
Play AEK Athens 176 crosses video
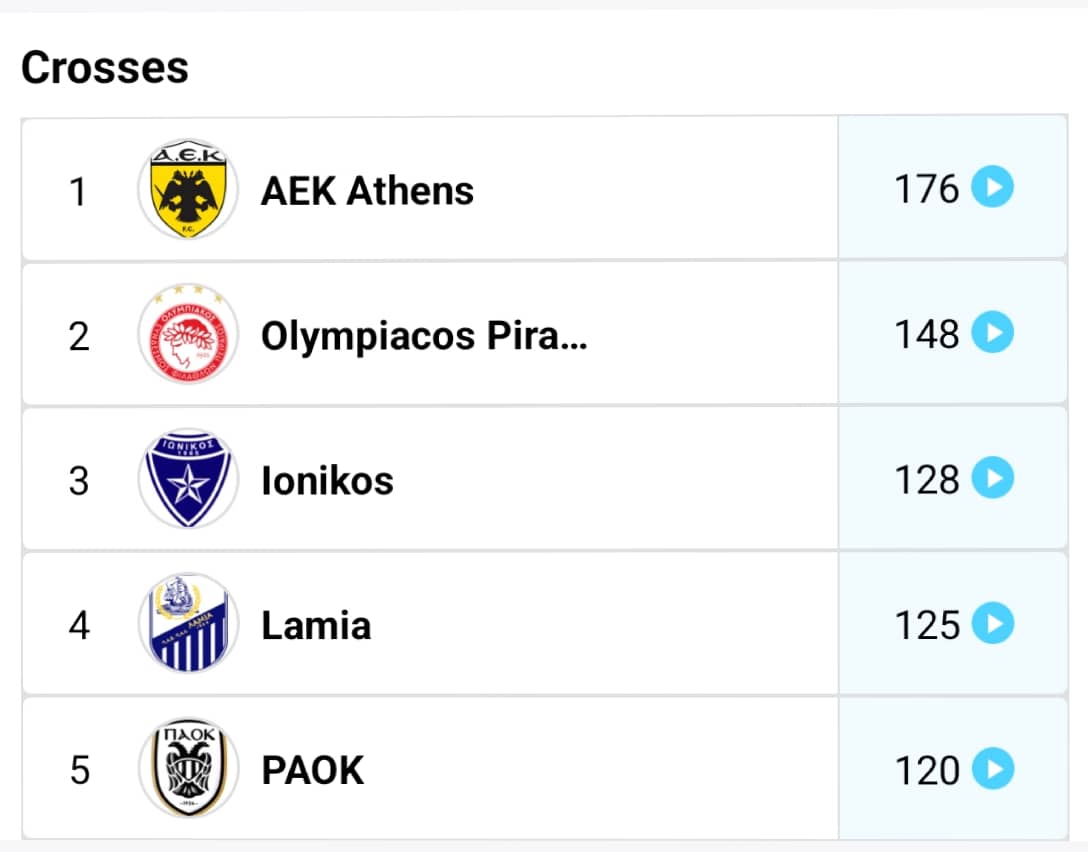coord(992,187)
